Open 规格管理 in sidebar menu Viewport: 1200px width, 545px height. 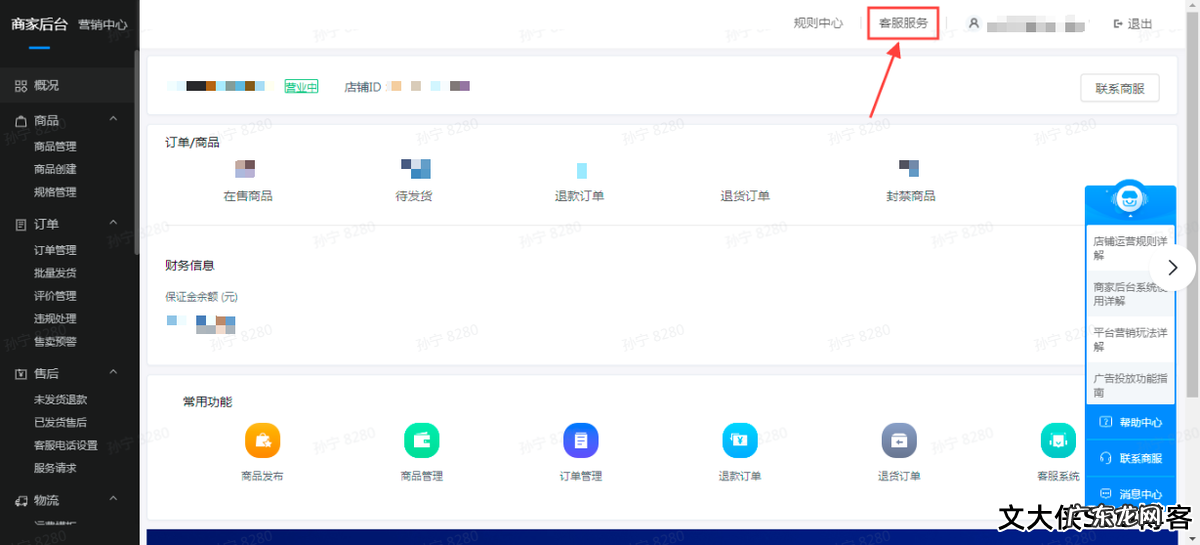point(55,192)
